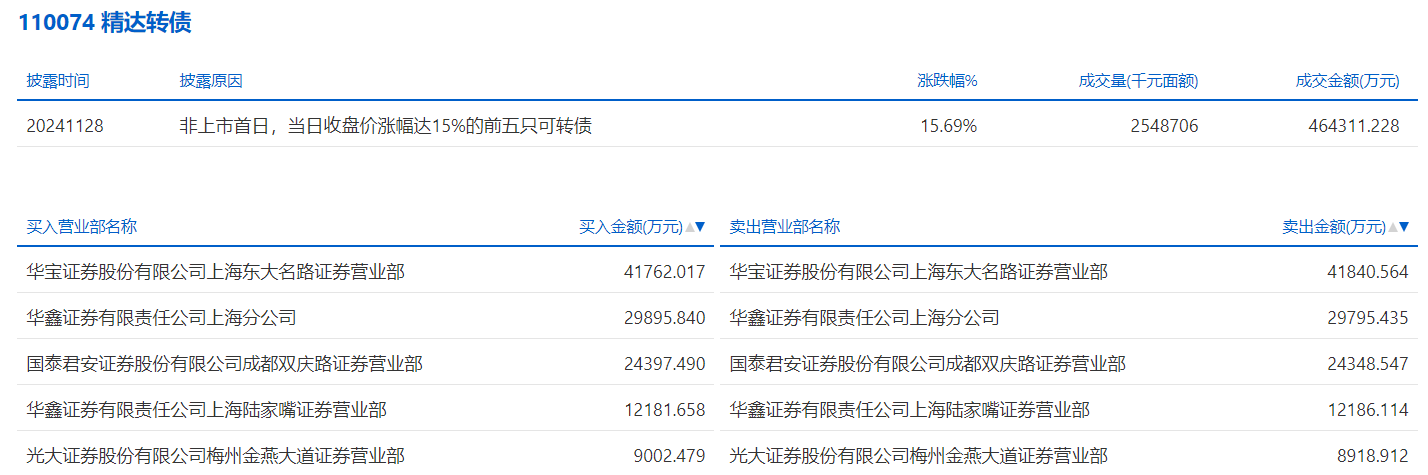
Task: Click the 买入金额(万元) column header
Action: [630, 227]
